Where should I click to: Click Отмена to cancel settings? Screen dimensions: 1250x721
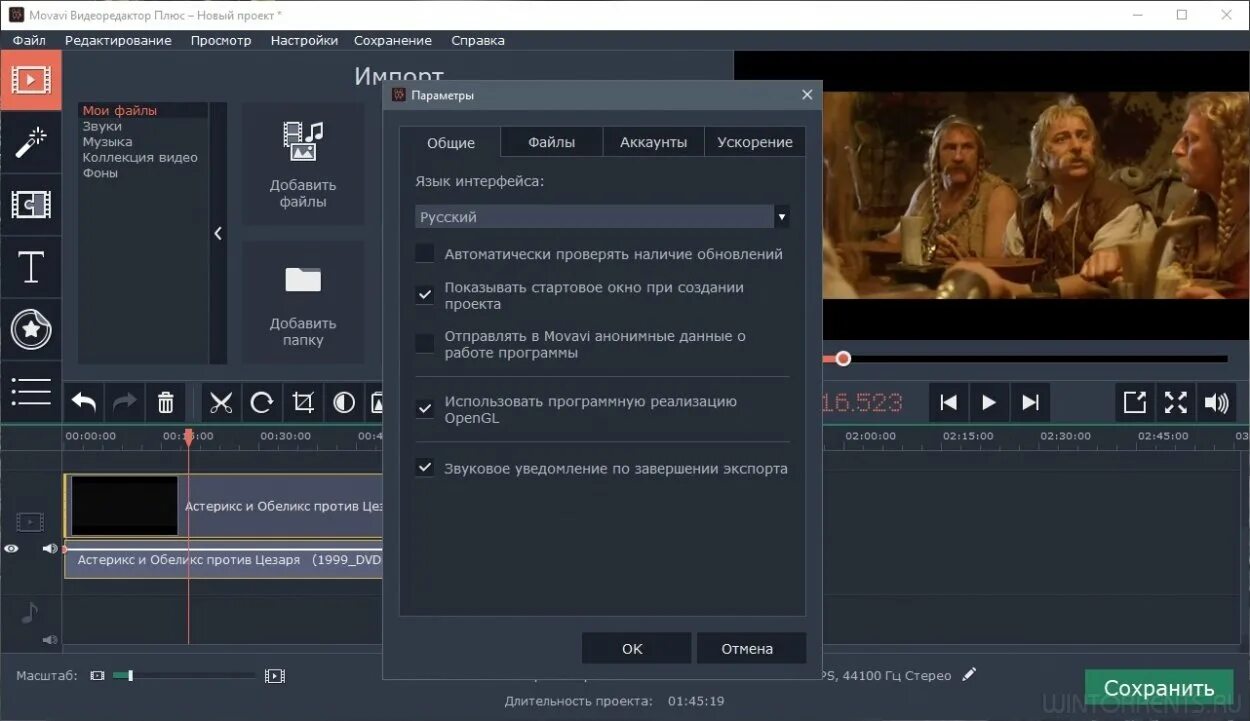pos(751,648)
